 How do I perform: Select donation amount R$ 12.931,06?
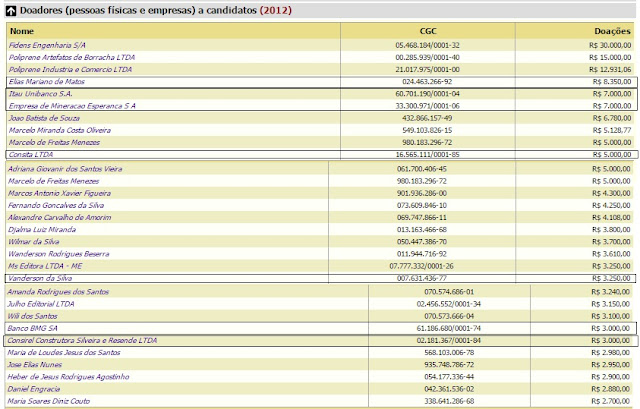pos(611,69)
